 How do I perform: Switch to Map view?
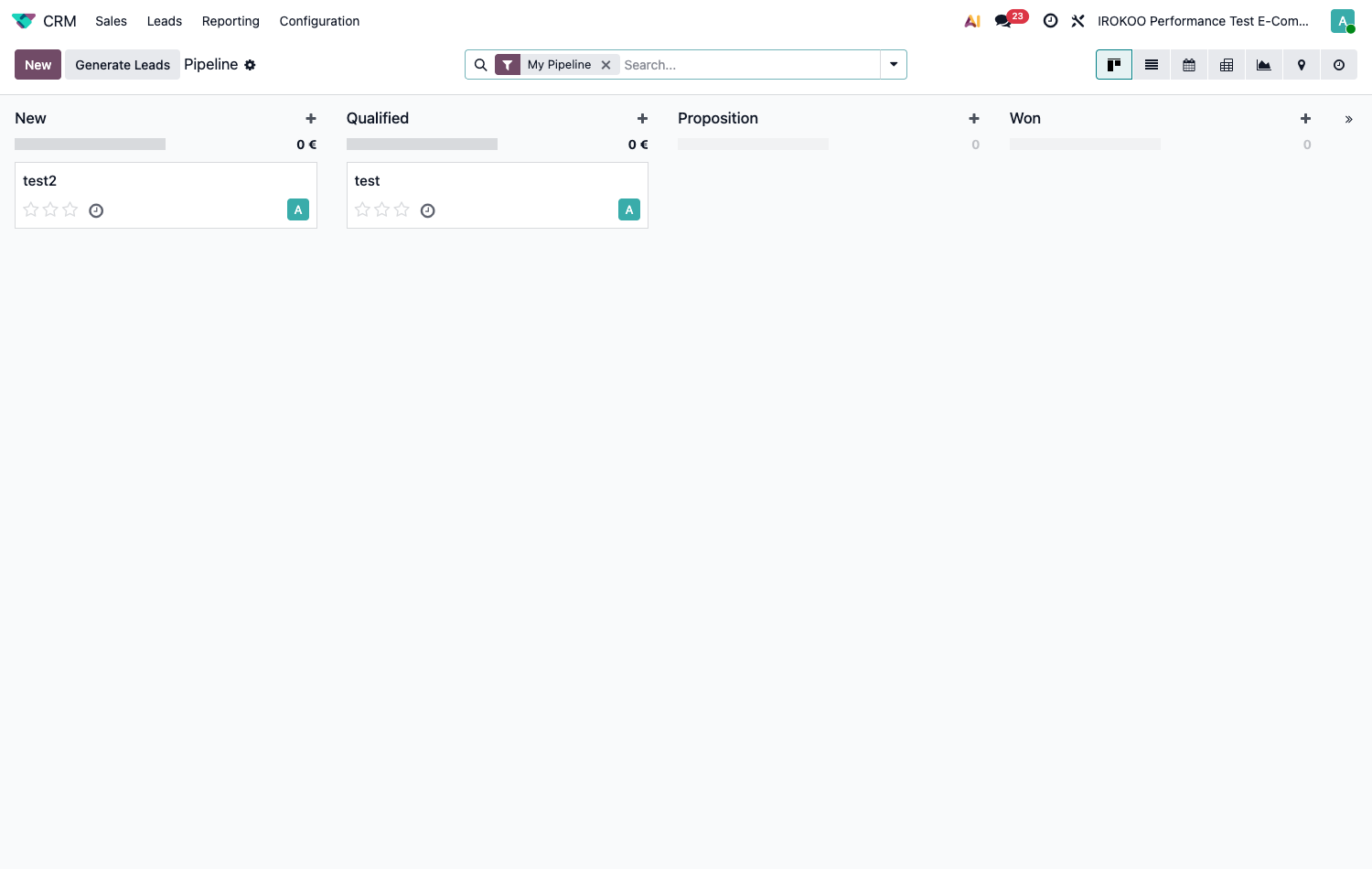tap(1302, 65)
